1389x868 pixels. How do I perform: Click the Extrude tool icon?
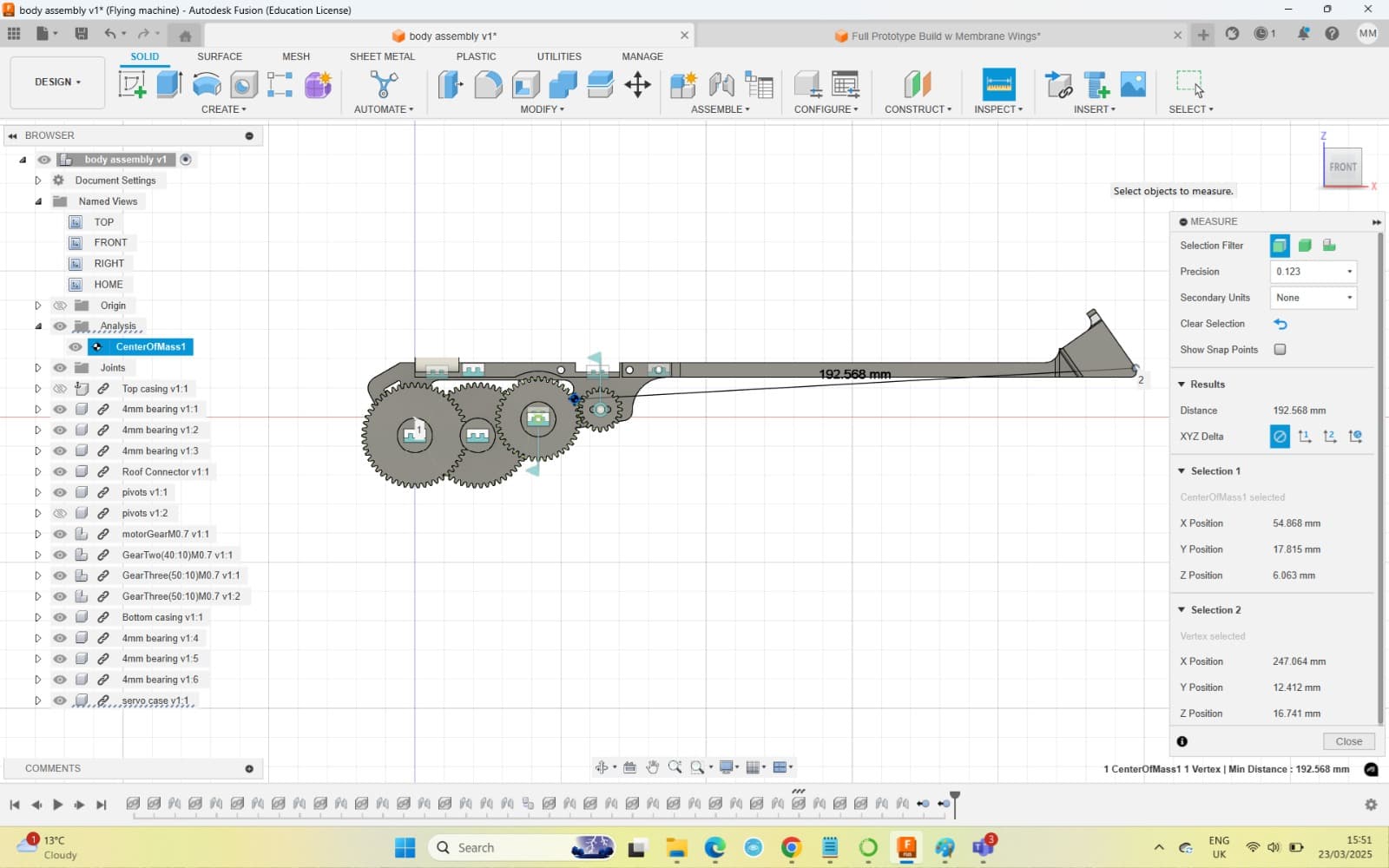[169, 84]
